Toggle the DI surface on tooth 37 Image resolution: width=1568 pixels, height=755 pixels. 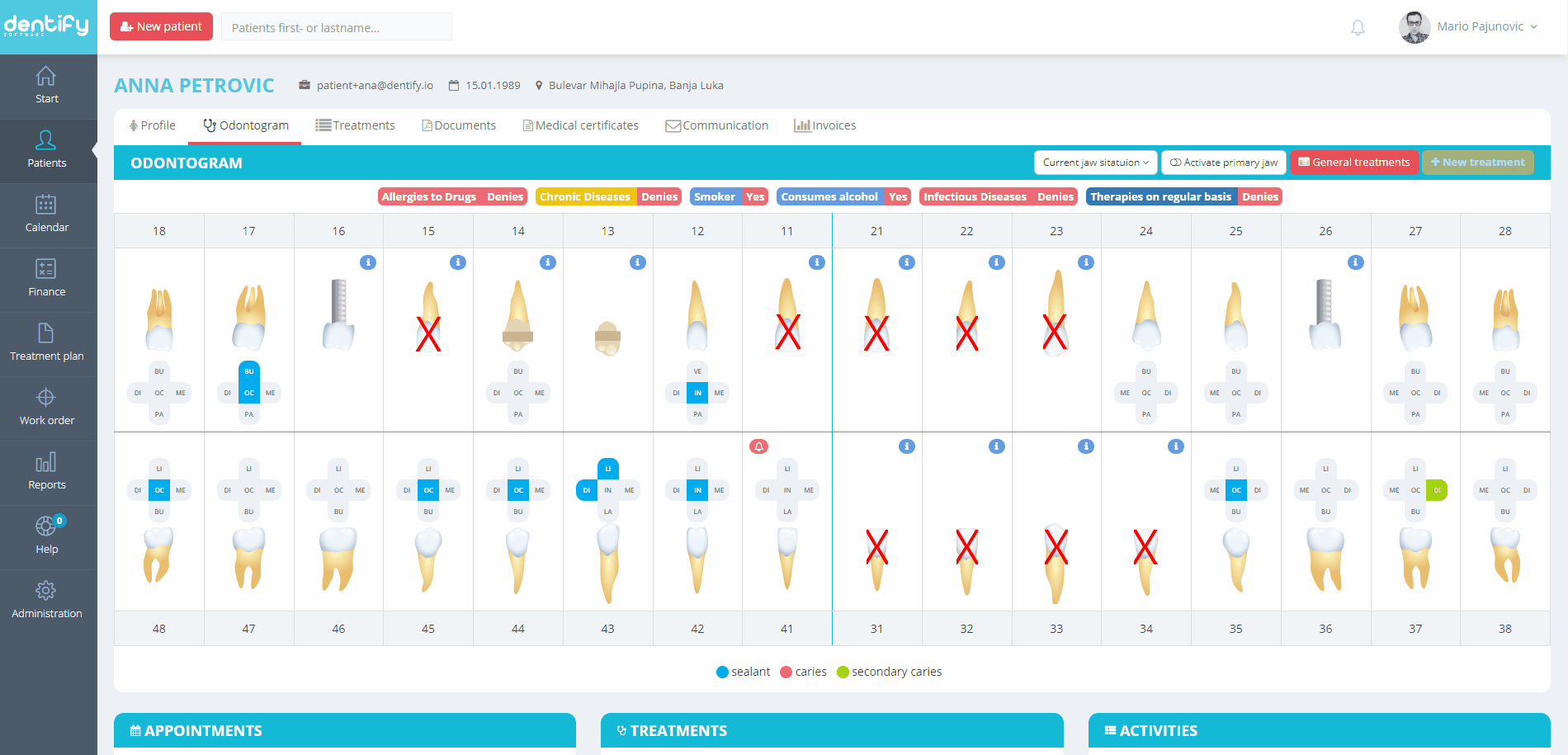pyautogui.click(x=1437, y=490)
